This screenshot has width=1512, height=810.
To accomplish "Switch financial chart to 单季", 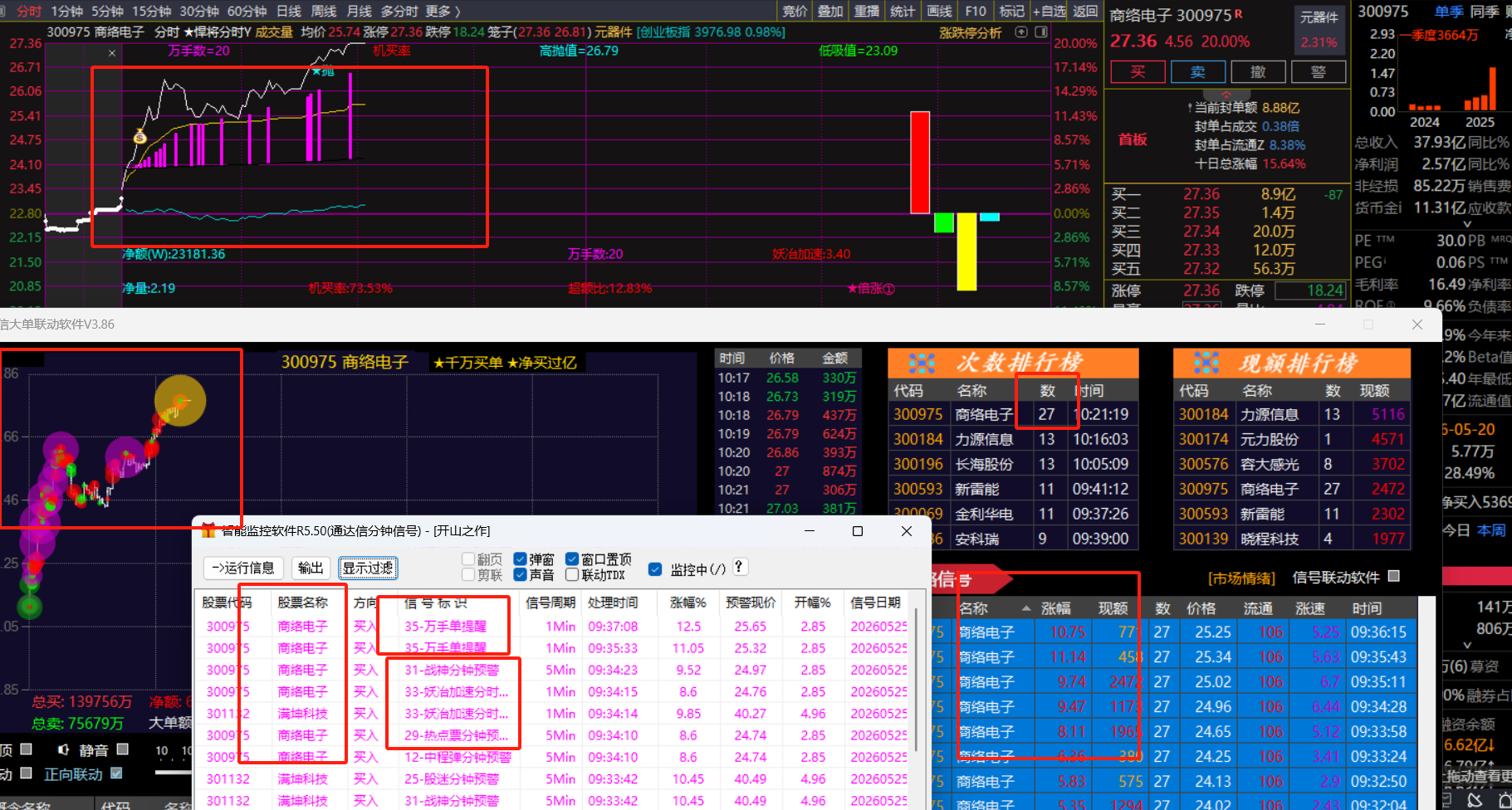I will point(1449,12).
